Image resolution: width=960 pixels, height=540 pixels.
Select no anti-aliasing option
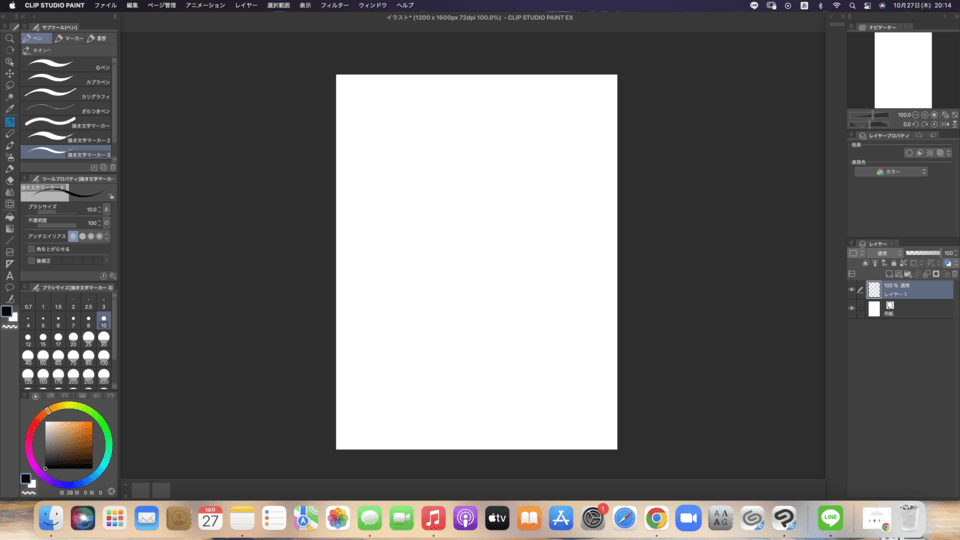(x=73, y=236)
